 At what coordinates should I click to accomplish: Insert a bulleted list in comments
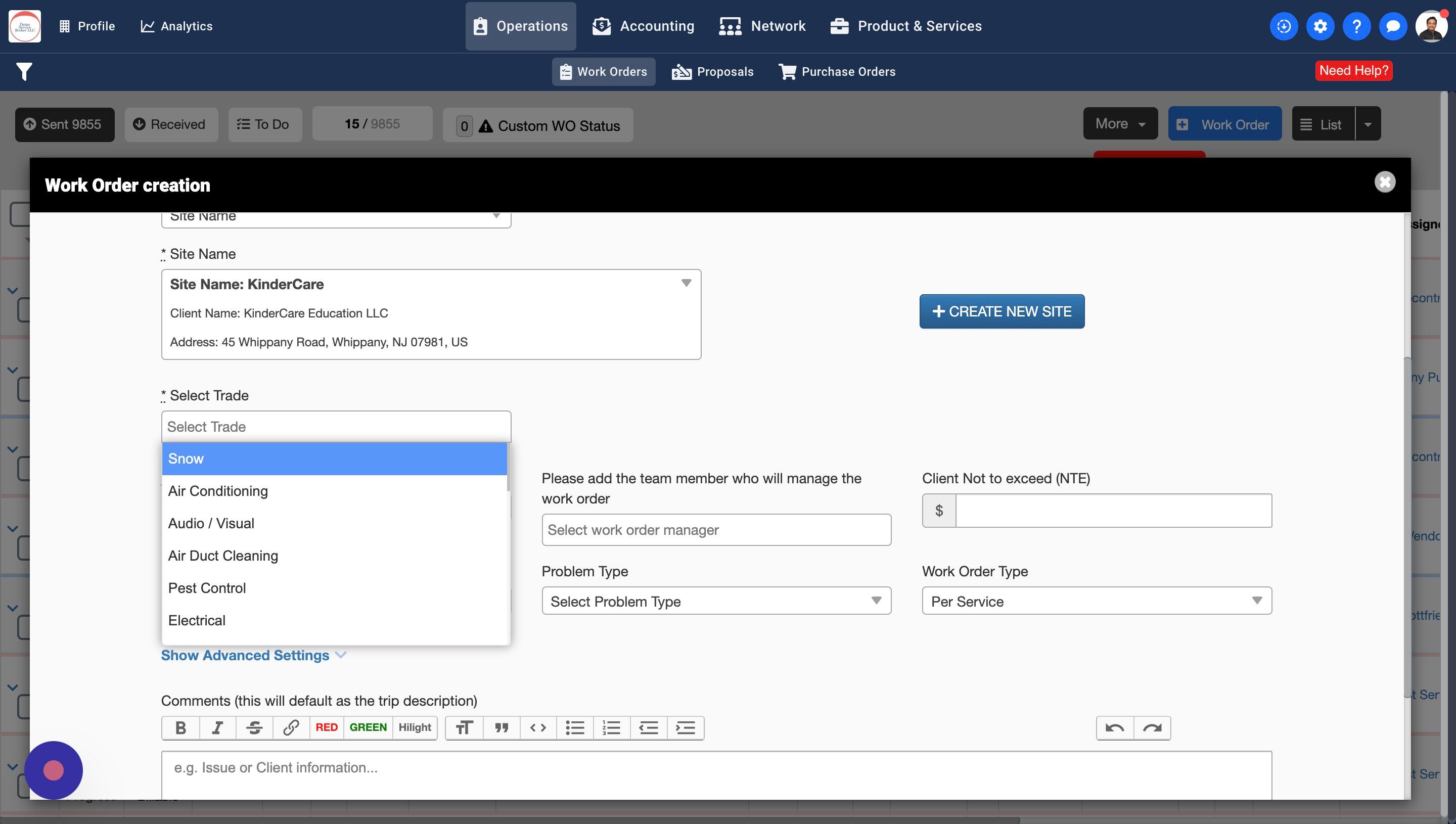pos(575,728)
